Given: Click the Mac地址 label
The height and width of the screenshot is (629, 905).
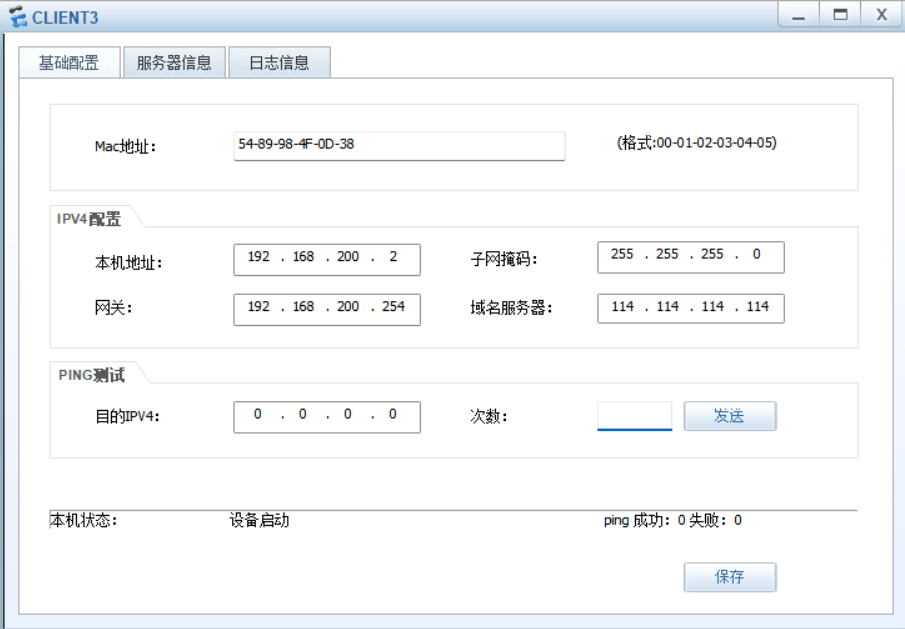Looking at the screenshot, I should [125, 147].
